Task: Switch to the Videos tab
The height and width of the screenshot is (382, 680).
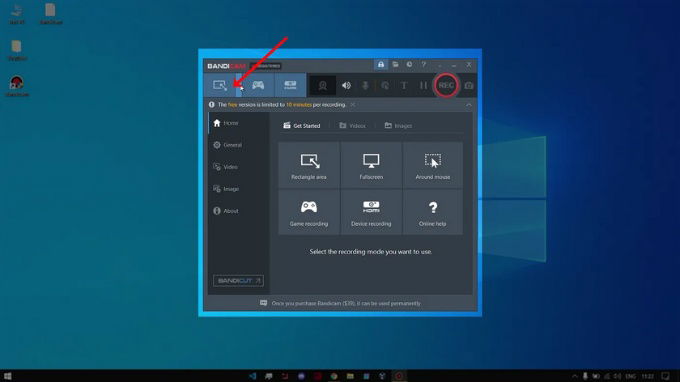Action: click(x=353, y=126)
